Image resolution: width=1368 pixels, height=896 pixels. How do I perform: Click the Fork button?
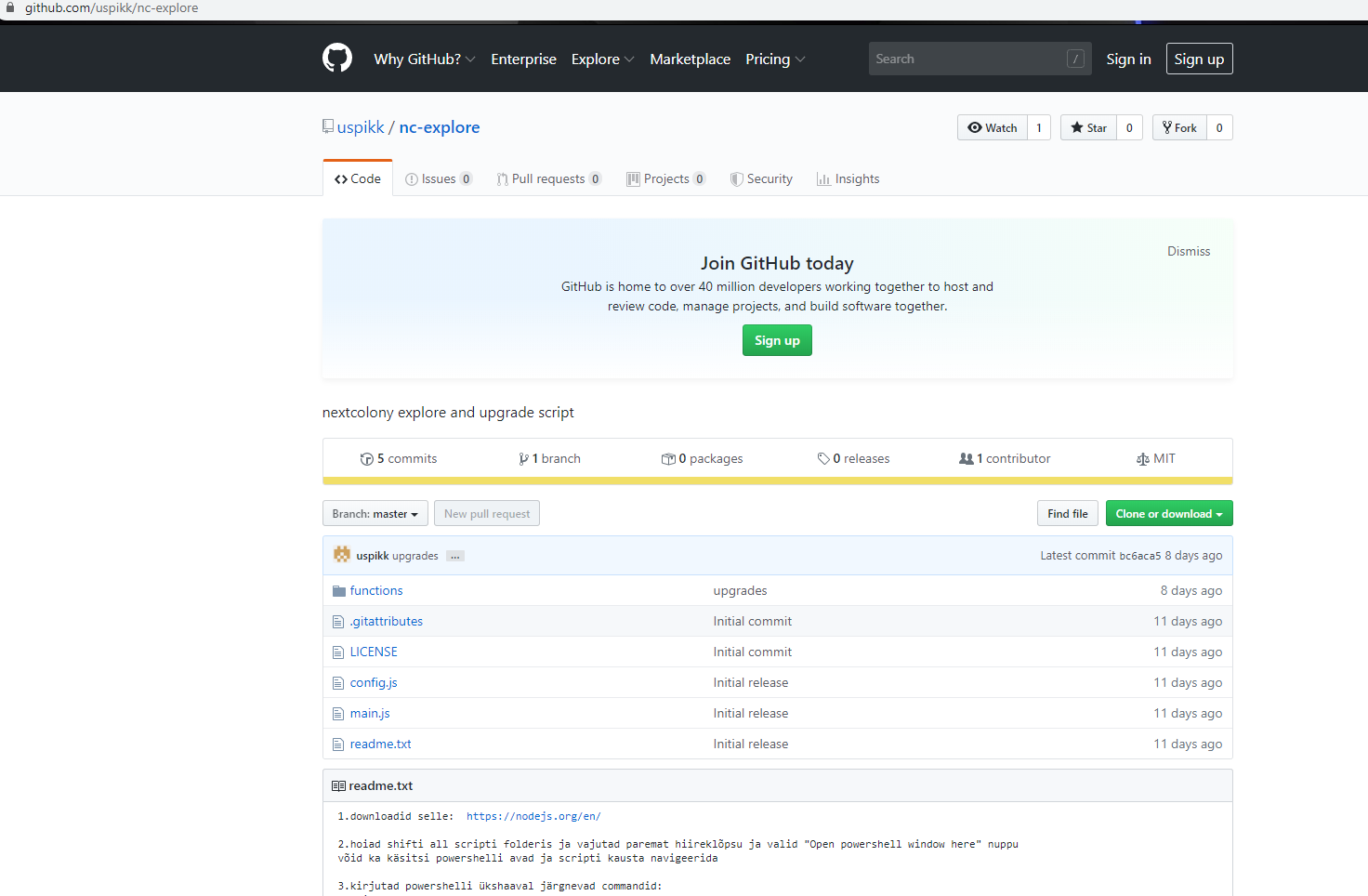[x=1179, y=127]
